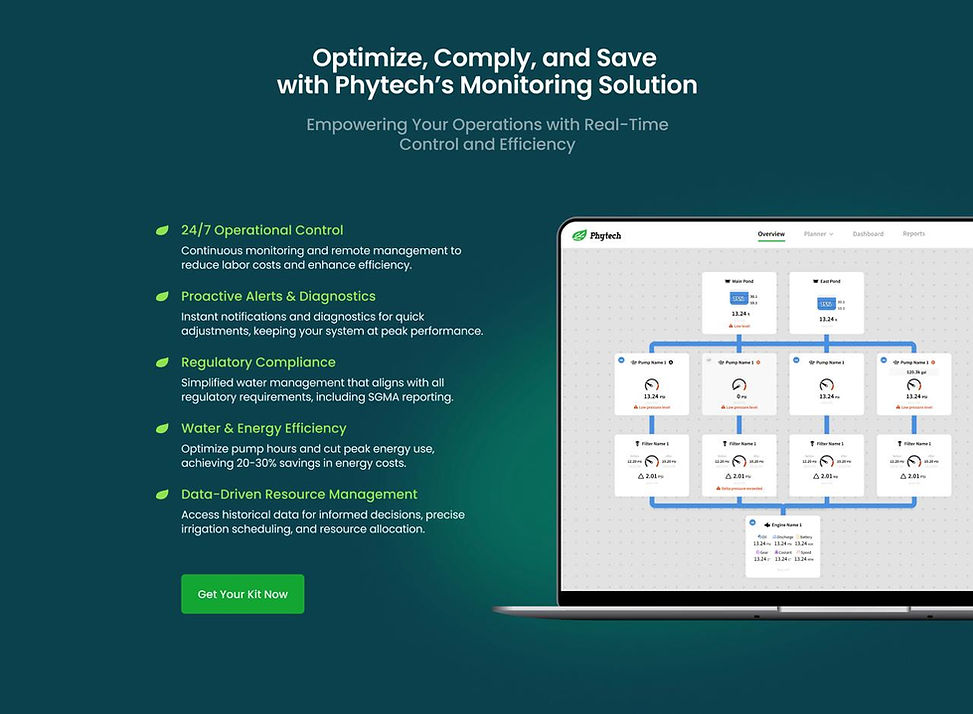973x714 pixels.
Task: Click the blue tank level icon in Main Pond
Action: point(738,299)
